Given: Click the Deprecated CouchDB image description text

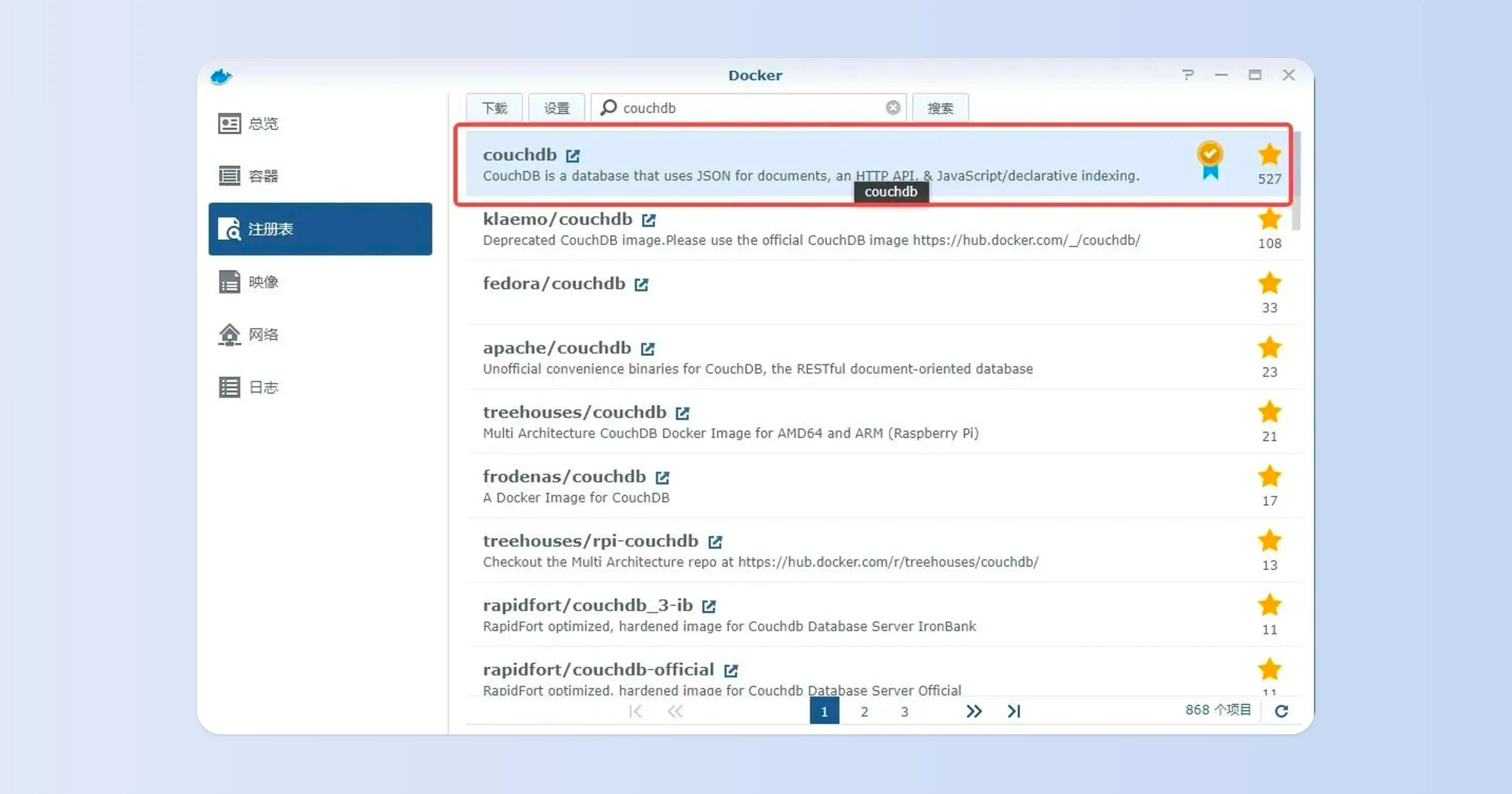Looking at the screenshot, I should [811, 241].
